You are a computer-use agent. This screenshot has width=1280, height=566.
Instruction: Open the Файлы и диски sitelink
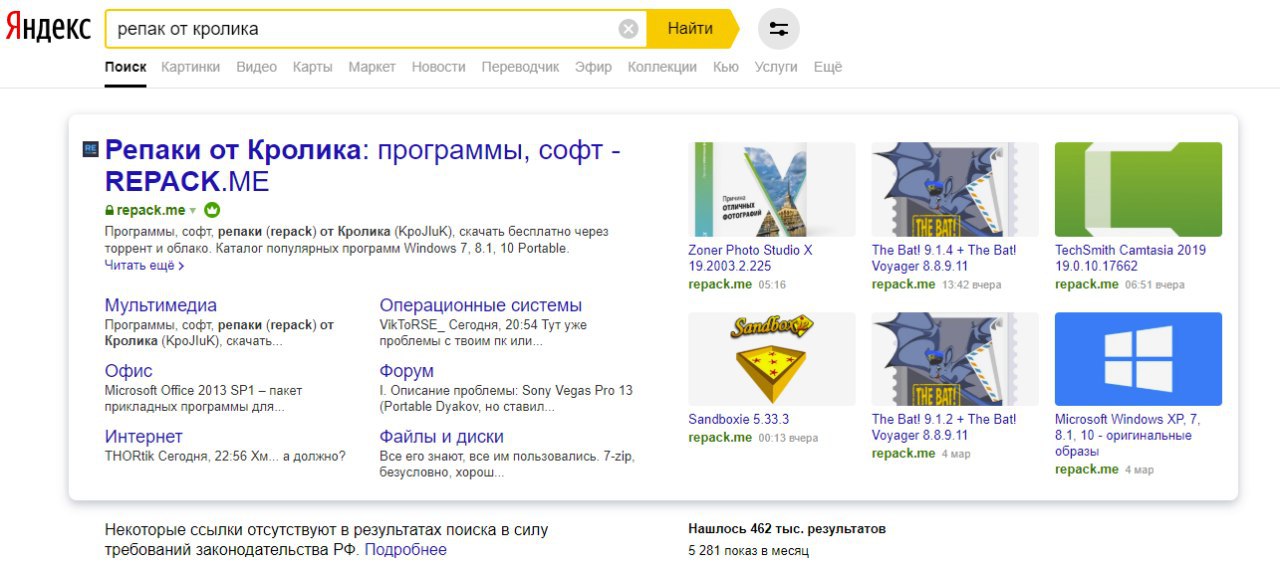pos(441,437)
